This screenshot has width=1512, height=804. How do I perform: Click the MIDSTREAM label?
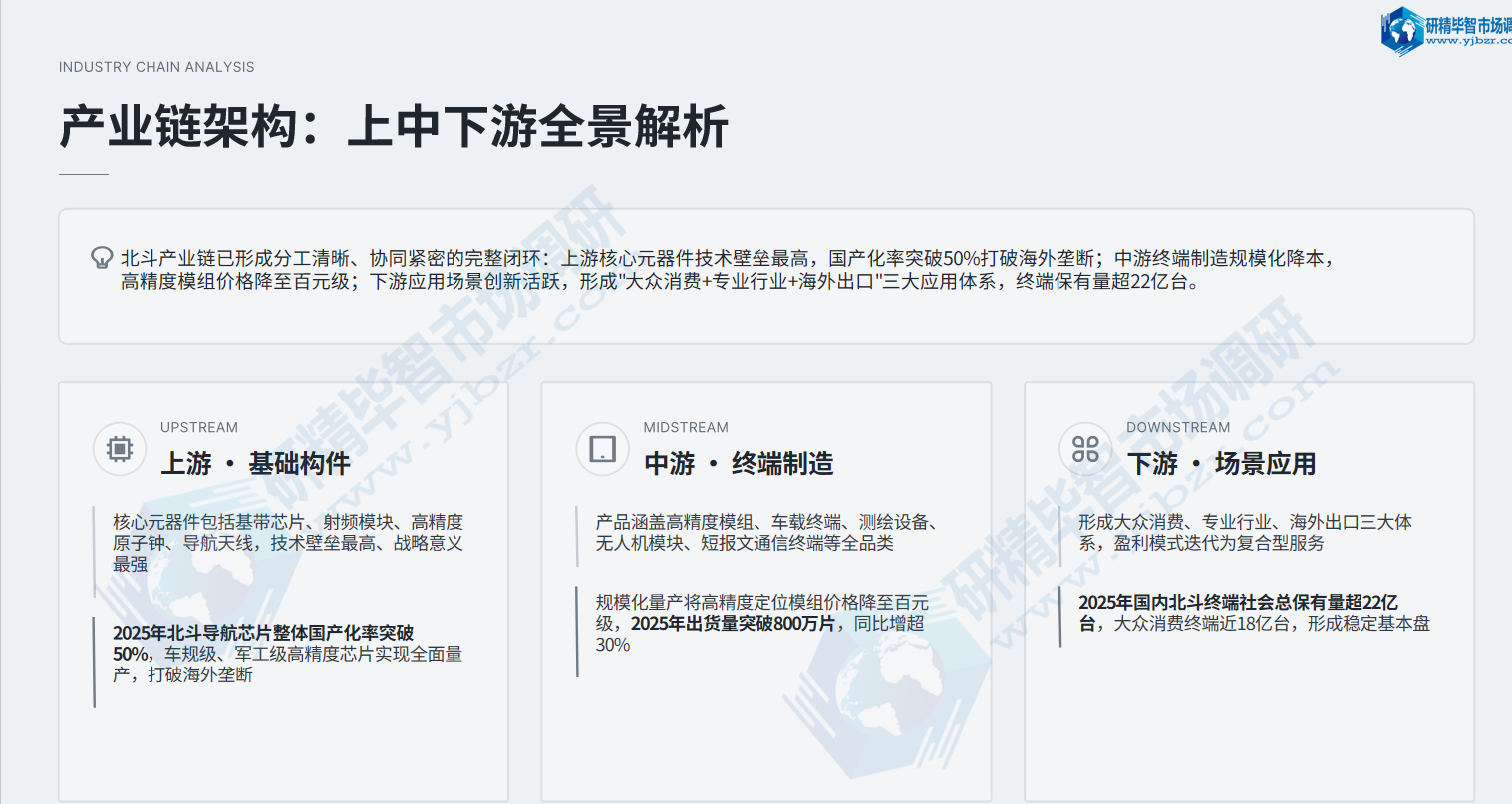click(686, 428)
